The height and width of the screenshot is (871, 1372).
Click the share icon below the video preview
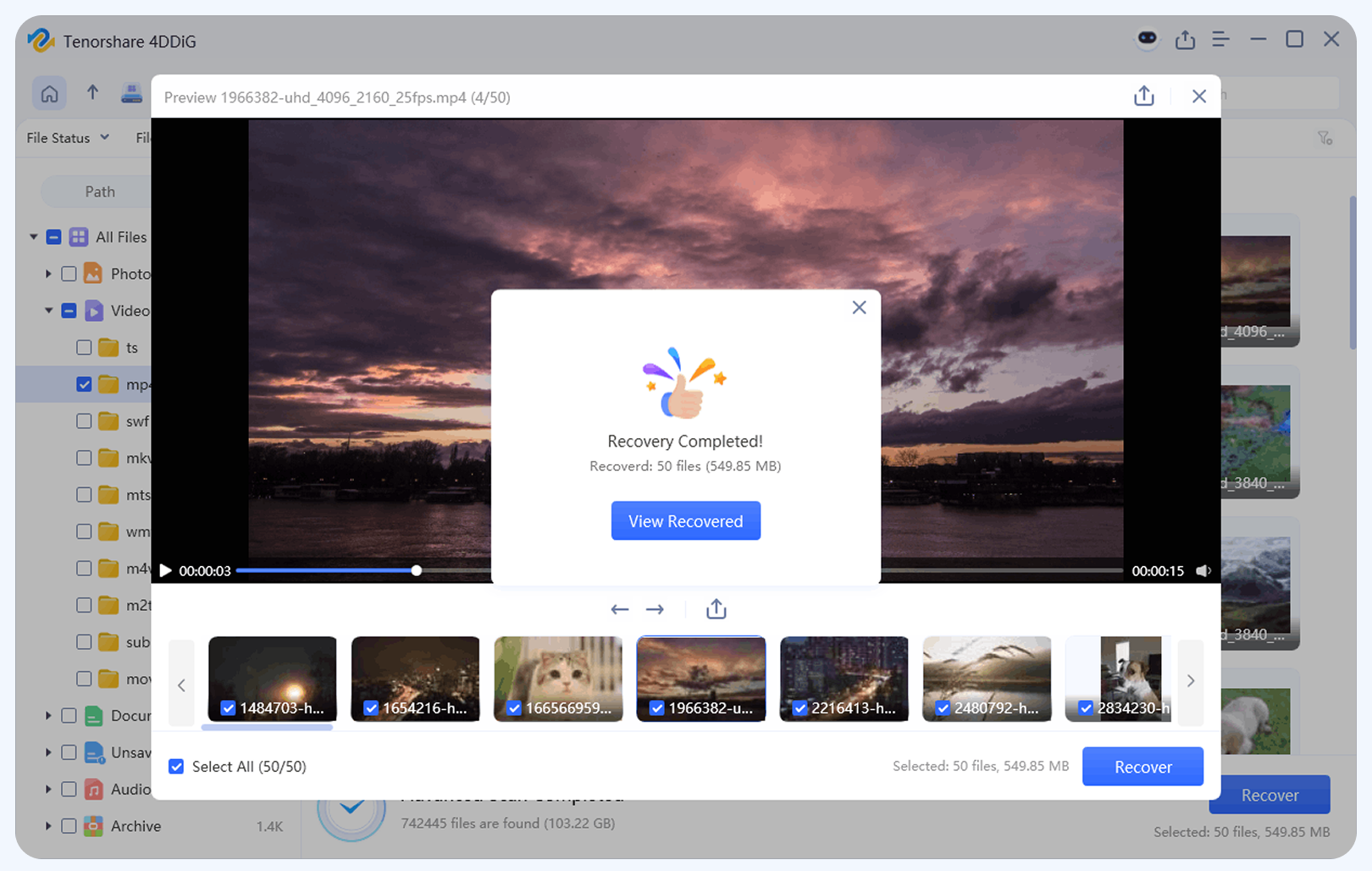coord(716,608)
